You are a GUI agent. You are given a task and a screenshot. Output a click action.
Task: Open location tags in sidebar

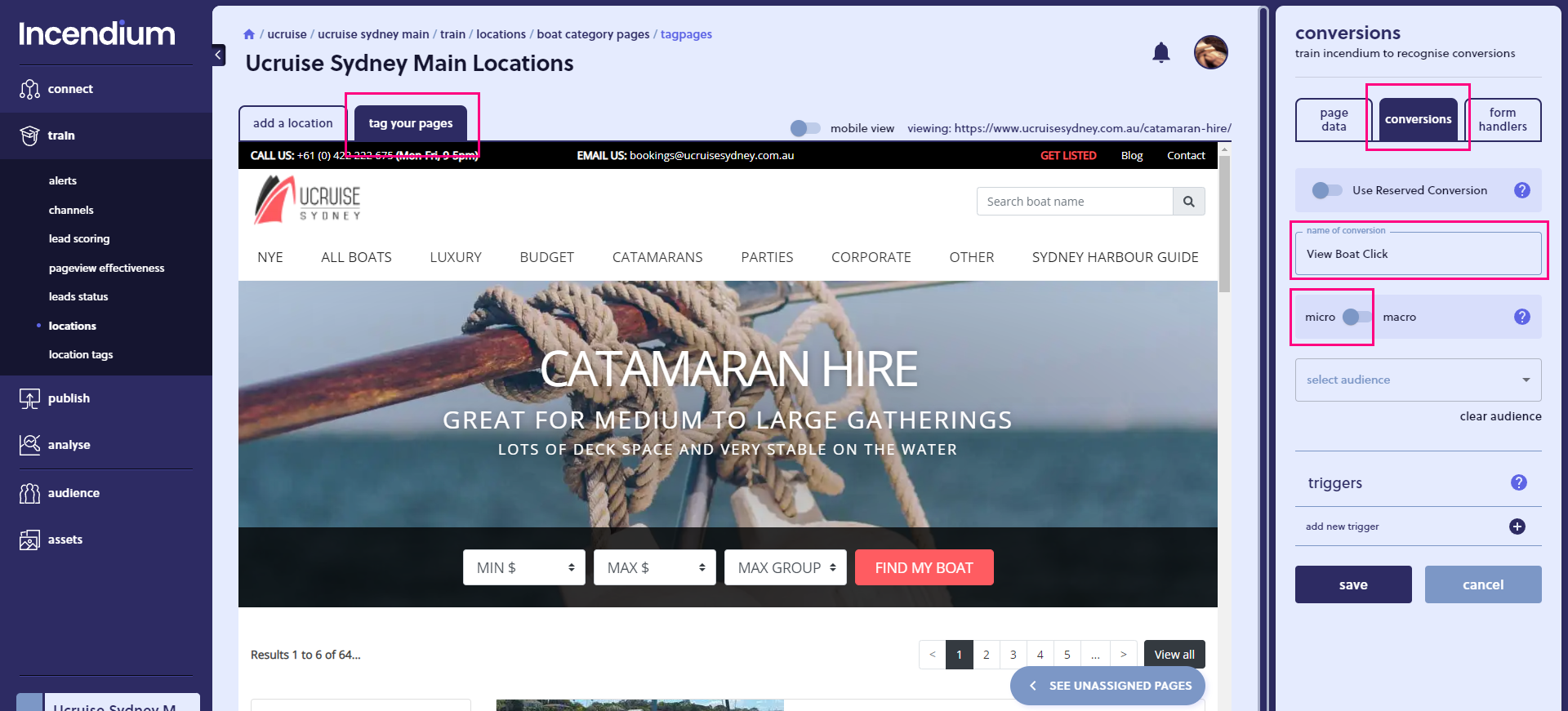point(81,355)
